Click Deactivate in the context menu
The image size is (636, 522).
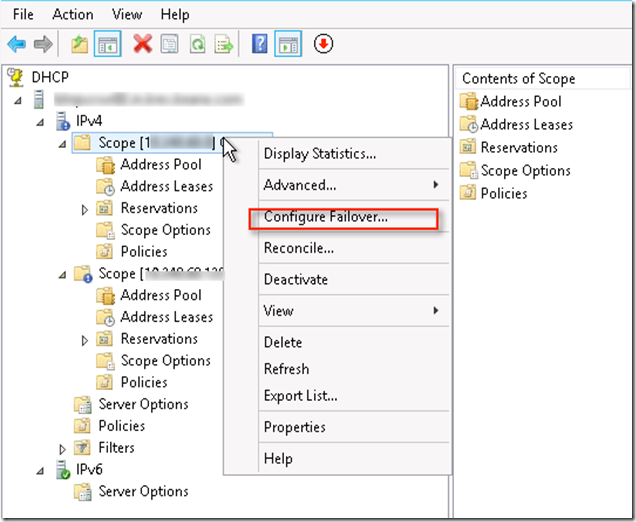[x=295, y=279]
